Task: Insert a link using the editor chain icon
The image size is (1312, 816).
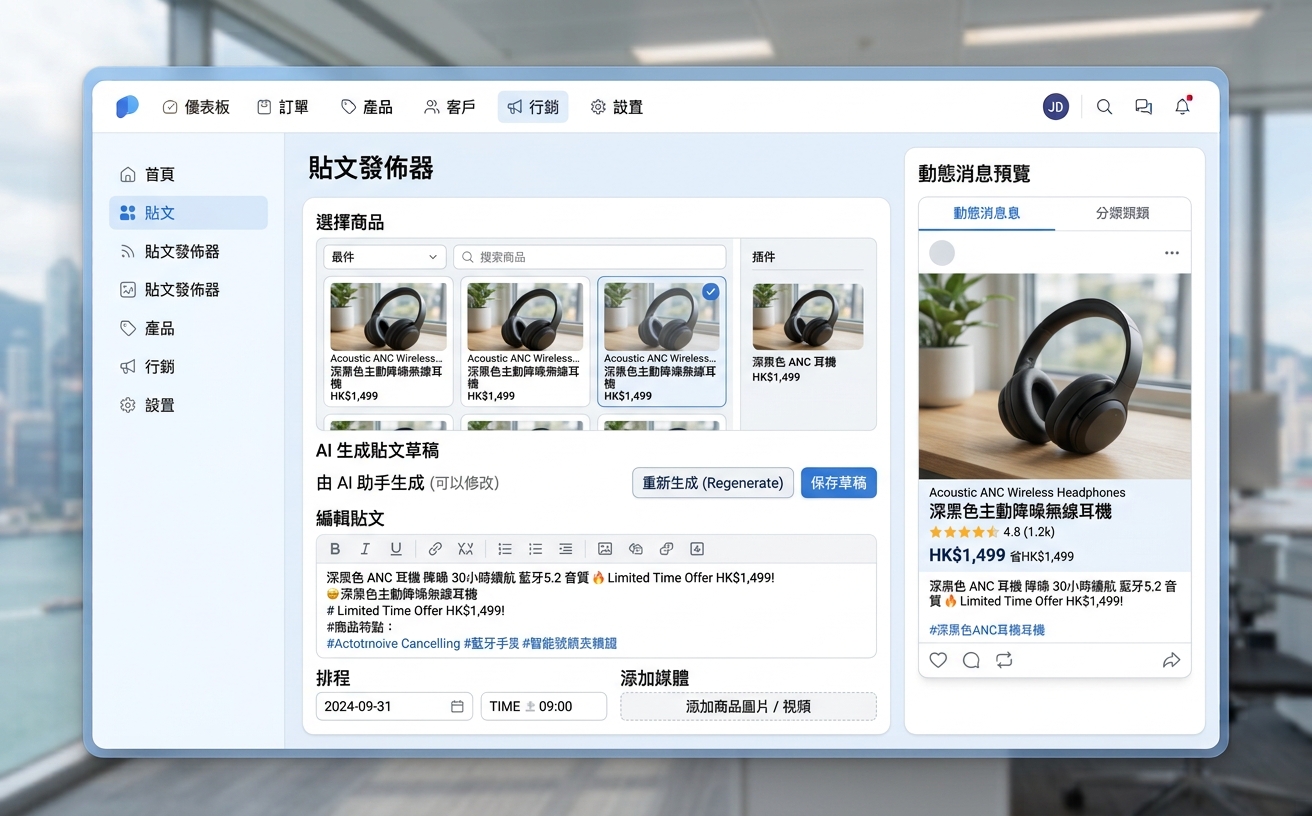Action: (435, 549)
